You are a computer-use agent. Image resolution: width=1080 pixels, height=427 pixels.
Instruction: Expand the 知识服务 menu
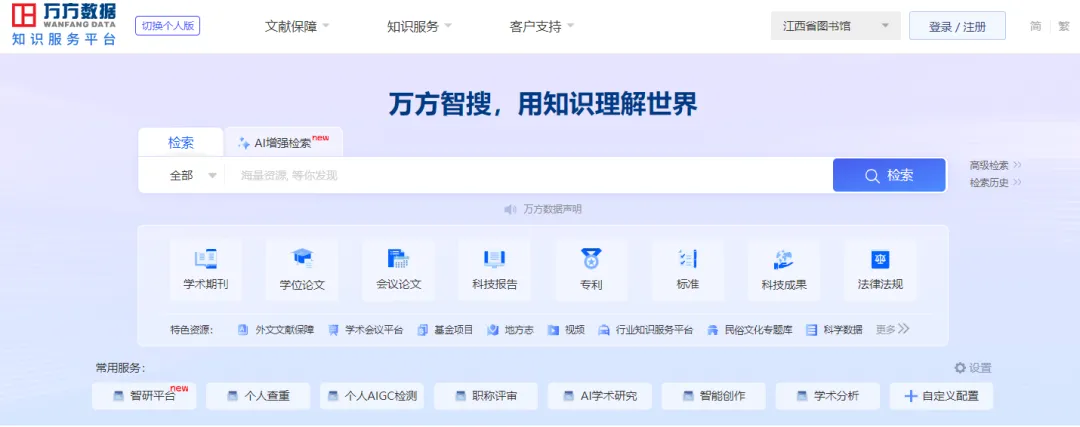point(419,27)
